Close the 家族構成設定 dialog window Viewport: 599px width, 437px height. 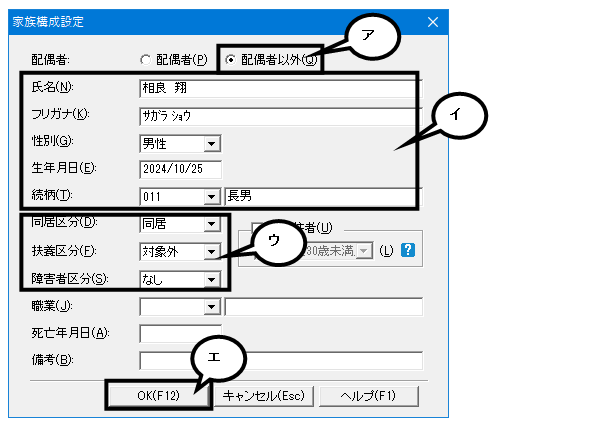tap(433, 22)
